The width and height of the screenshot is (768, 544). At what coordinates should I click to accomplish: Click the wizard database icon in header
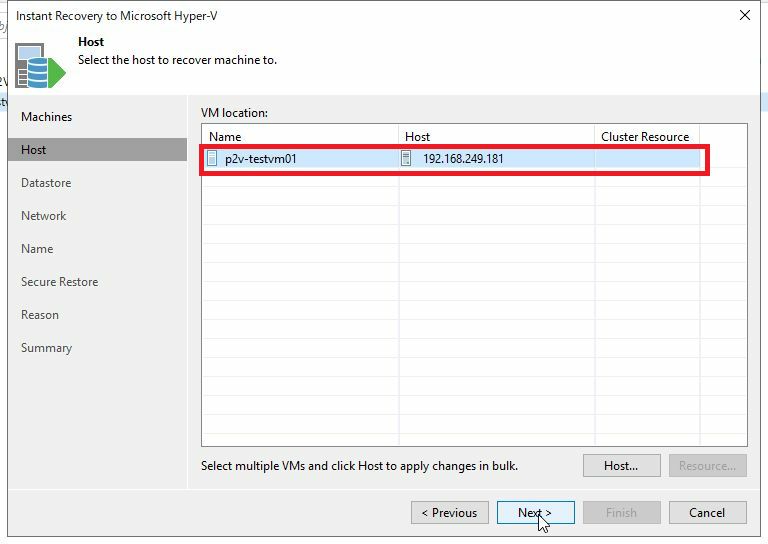click(40, 66)
